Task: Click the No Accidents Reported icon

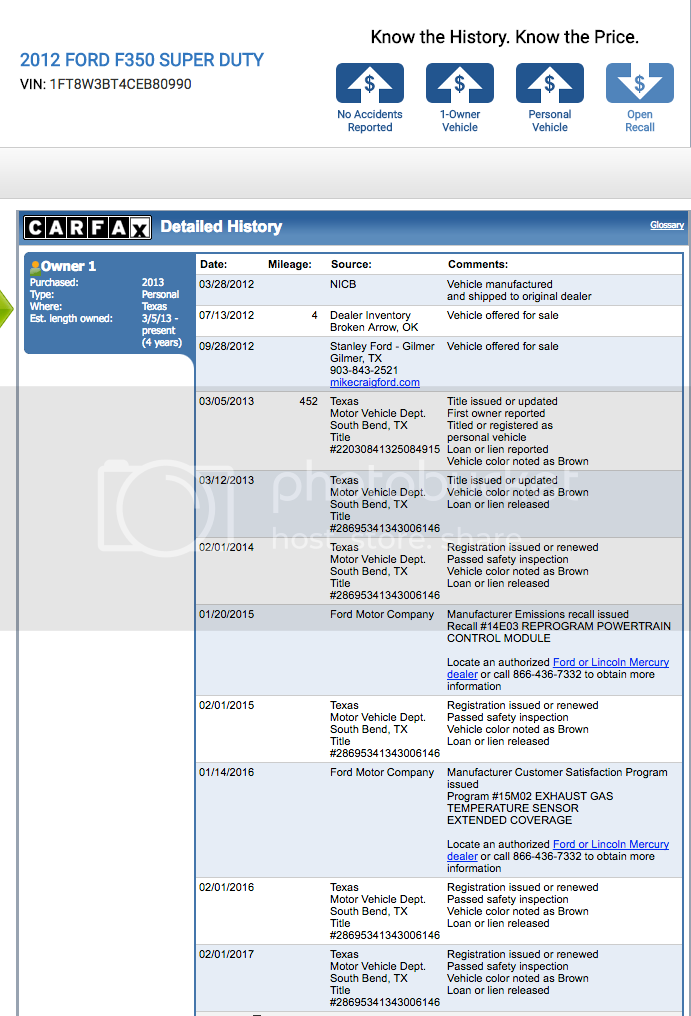Action: pos(369,83)
